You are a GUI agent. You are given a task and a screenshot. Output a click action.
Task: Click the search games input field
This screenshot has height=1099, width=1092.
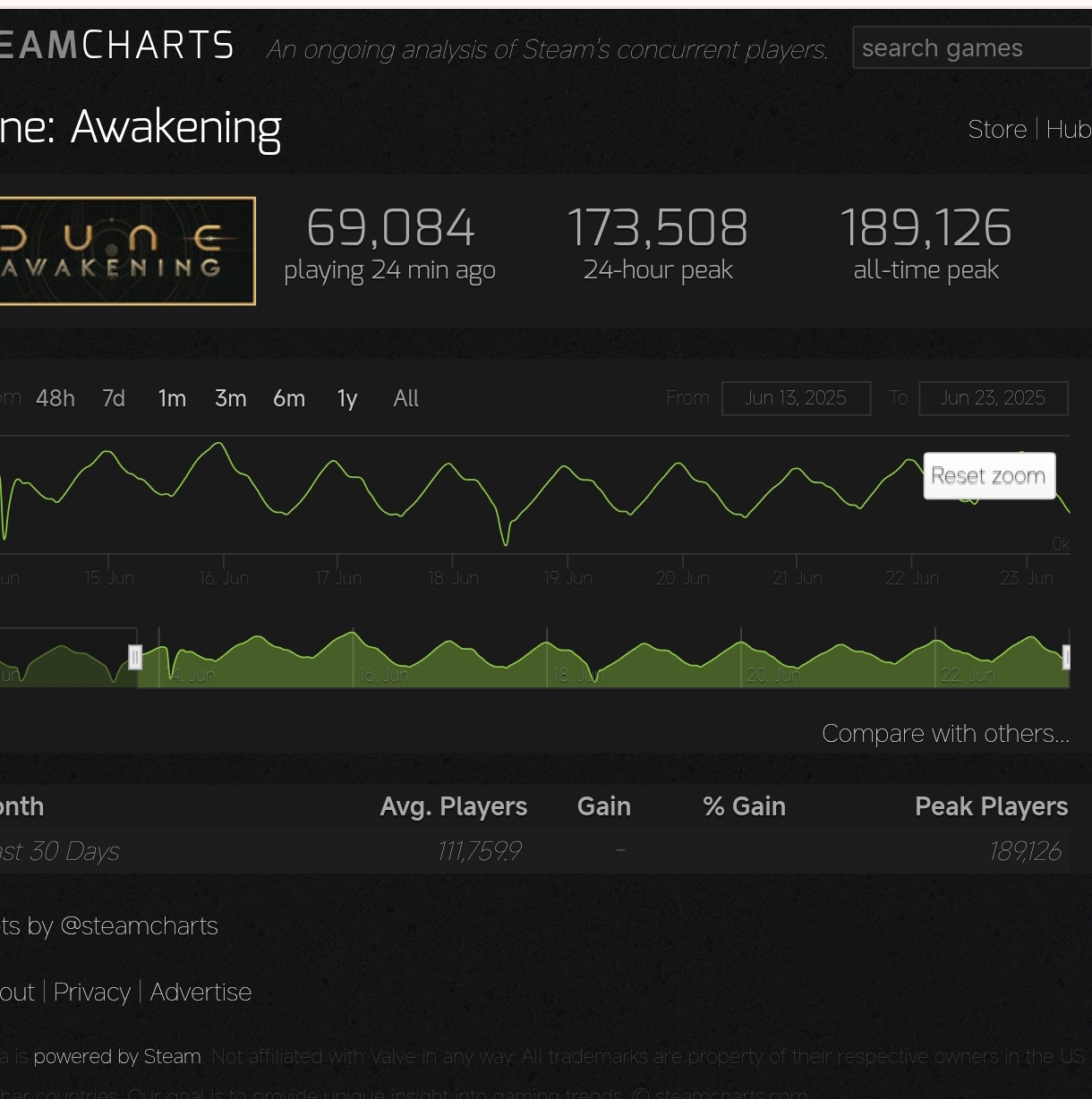pos(972,47)
